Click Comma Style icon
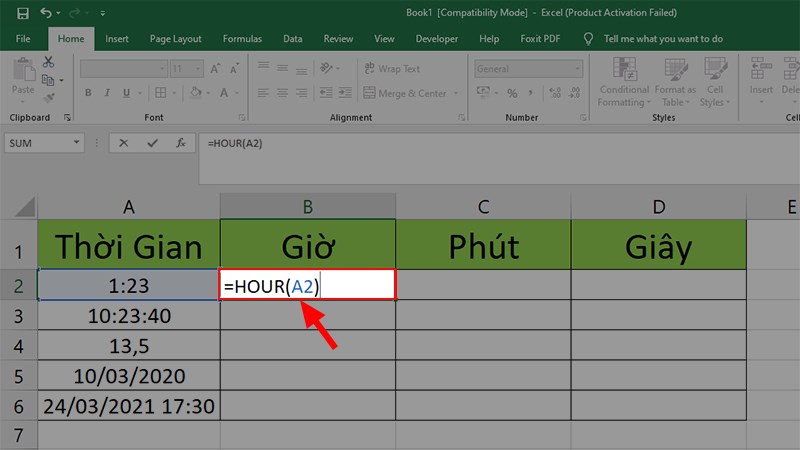800x450 pixels. (x=531, y=93)
